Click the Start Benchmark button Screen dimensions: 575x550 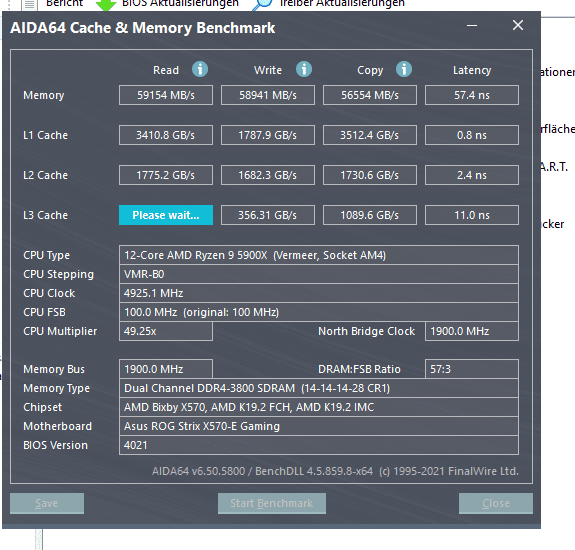tap(272, 503)
